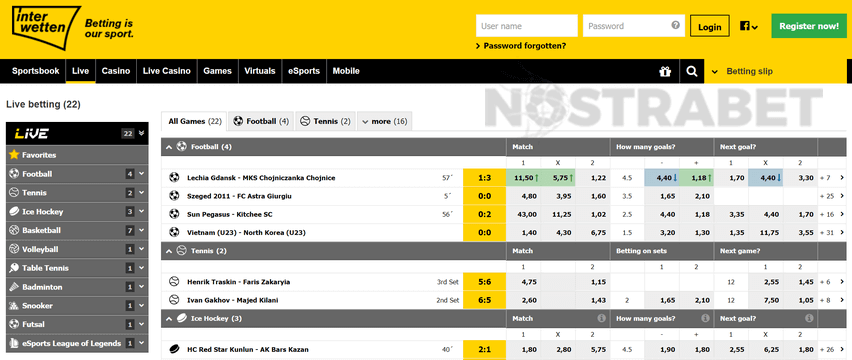Viewport: 852px width, 360px height.
Task: Click ball icon beside Sun Pegasus match
Action: [174, 214]
